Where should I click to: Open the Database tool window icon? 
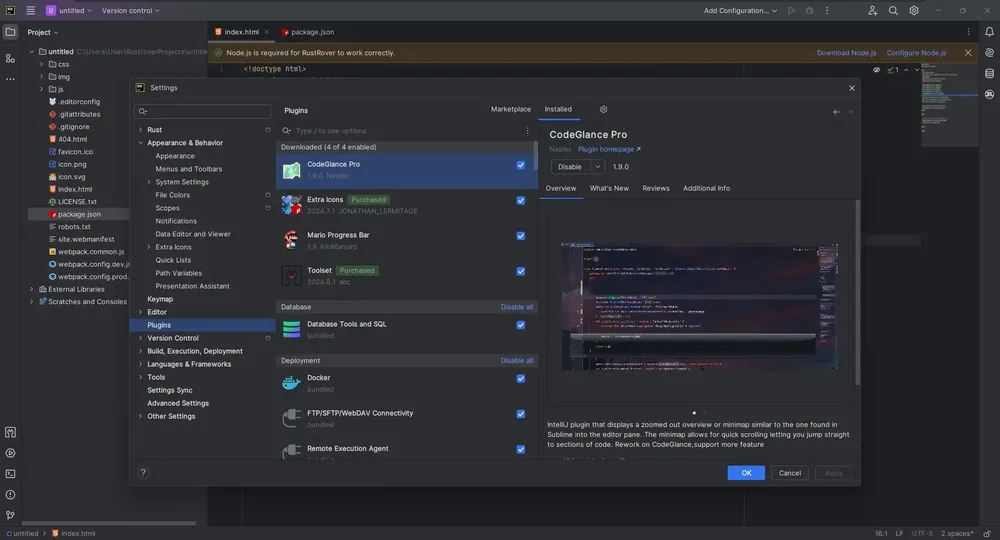click(989, 73)
